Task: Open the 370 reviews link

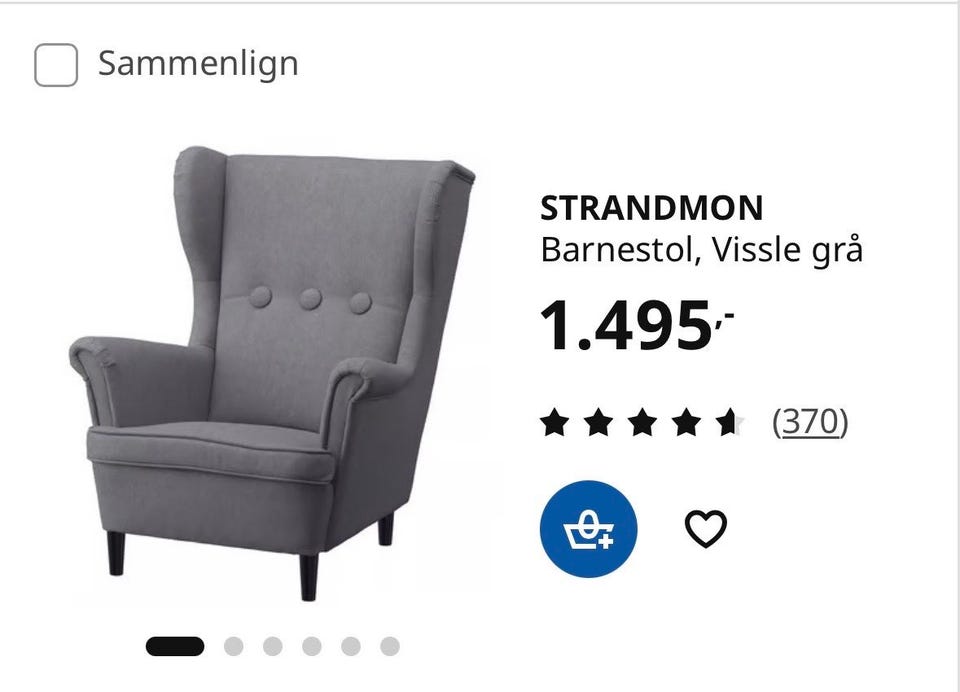Action: pyautogui.click(x=811, y=421)
